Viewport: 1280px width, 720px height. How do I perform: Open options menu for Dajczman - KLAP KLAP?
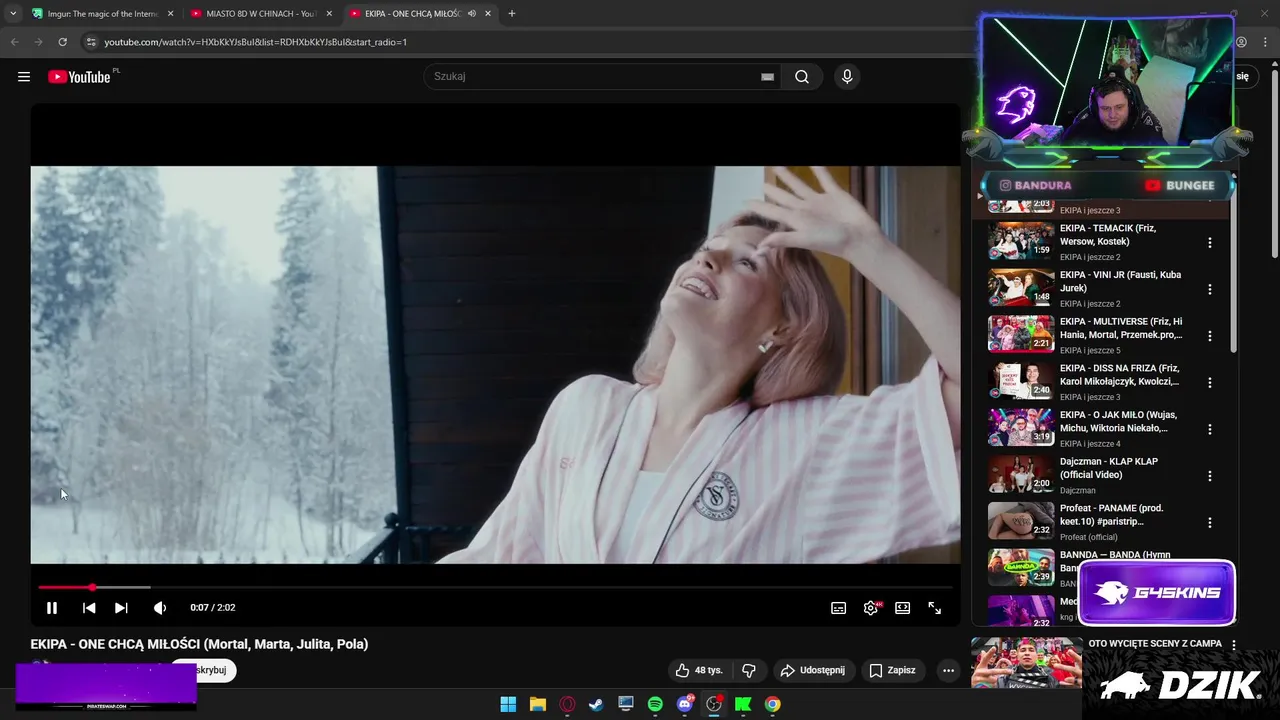1210,476
